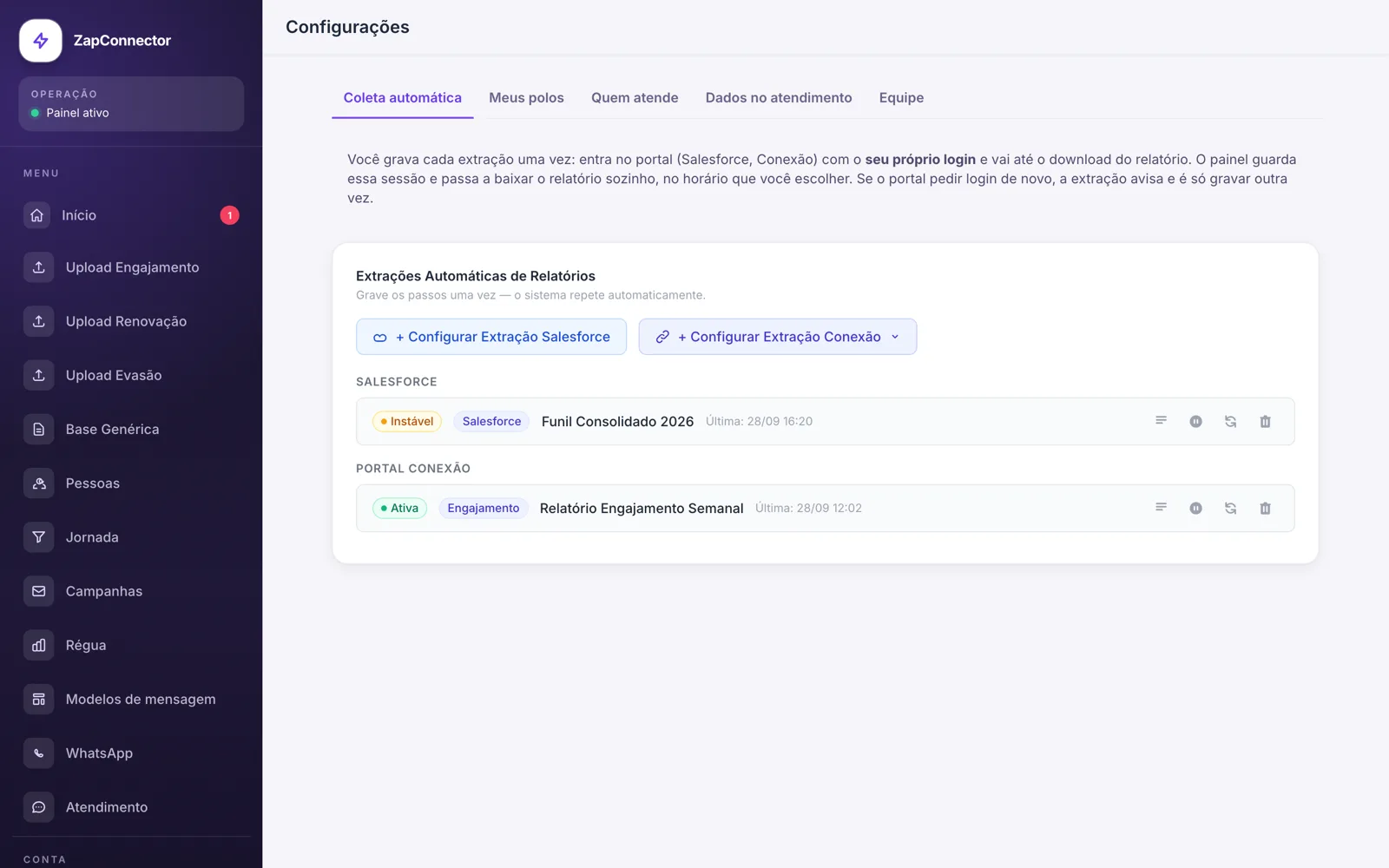Click the 'Última: 28/09 16:20' timestamp
This screenshot has height=868, width=1389.
pyautogui.click(x=759, y=421)
